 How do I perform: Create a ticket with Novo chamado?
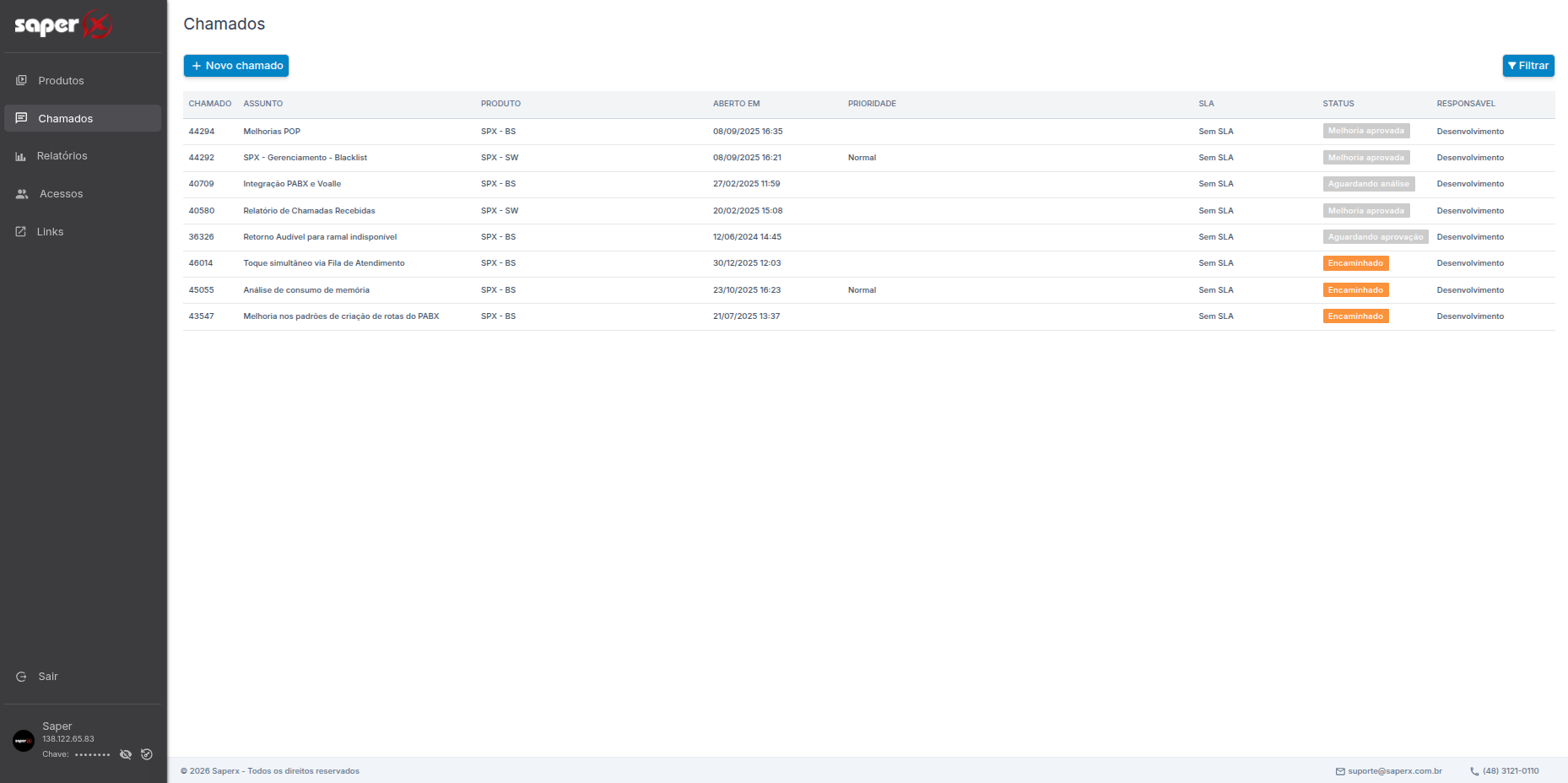click(x=236, y=66)
